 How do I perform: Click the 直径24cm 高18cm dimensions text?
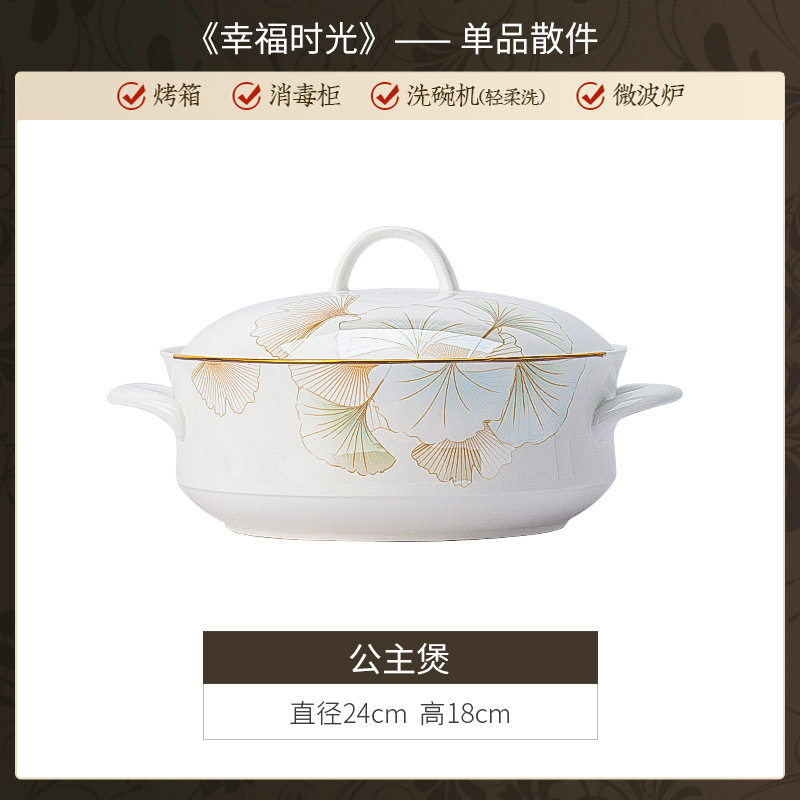pos(400,713)
